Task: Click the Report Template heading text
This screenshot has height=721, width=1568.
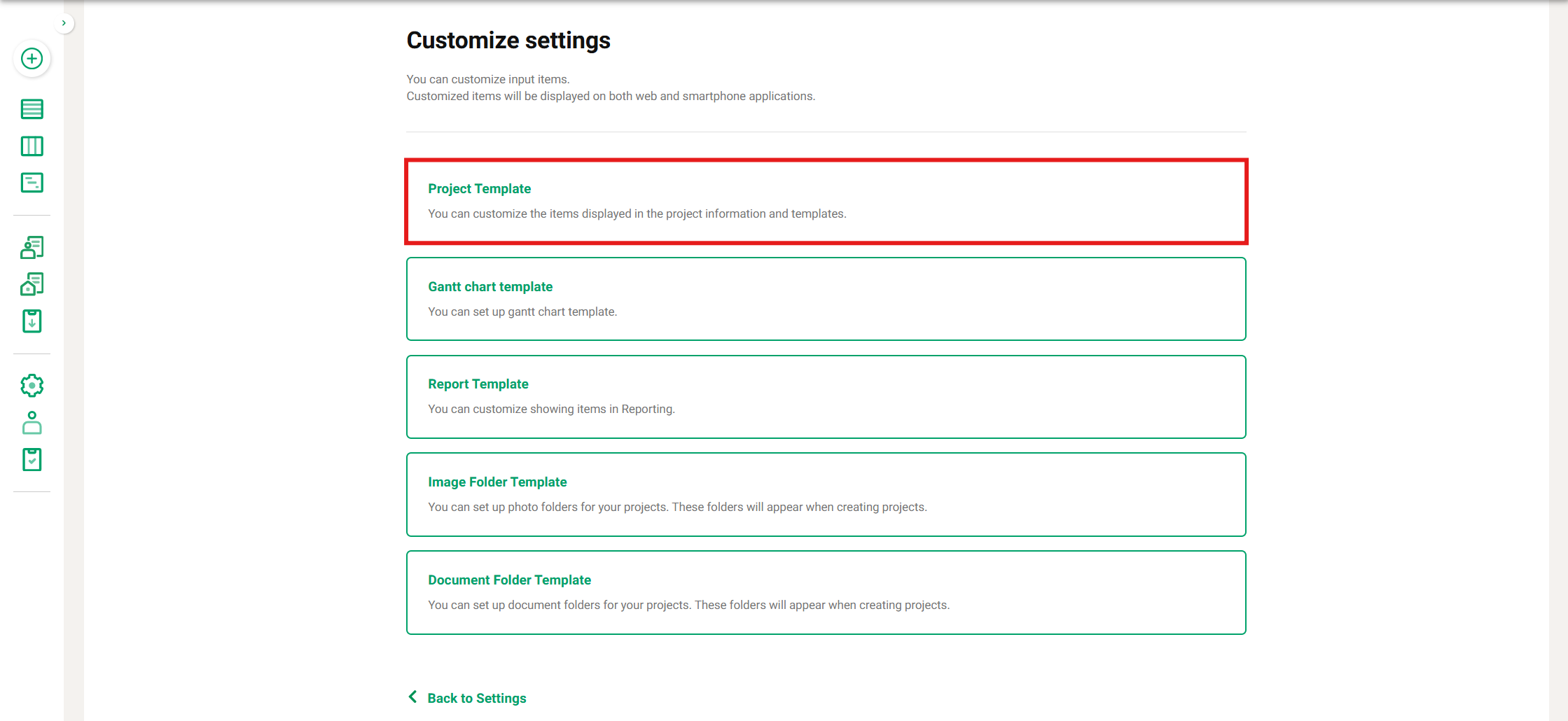Action: point(478,384)
